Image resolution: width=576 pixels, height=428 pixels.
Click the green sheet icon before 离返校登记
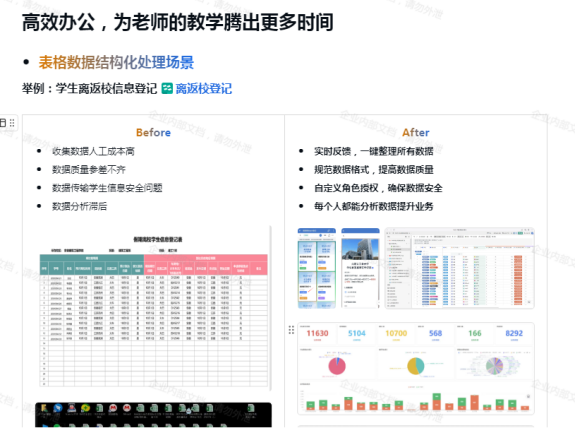coord(167,89)
